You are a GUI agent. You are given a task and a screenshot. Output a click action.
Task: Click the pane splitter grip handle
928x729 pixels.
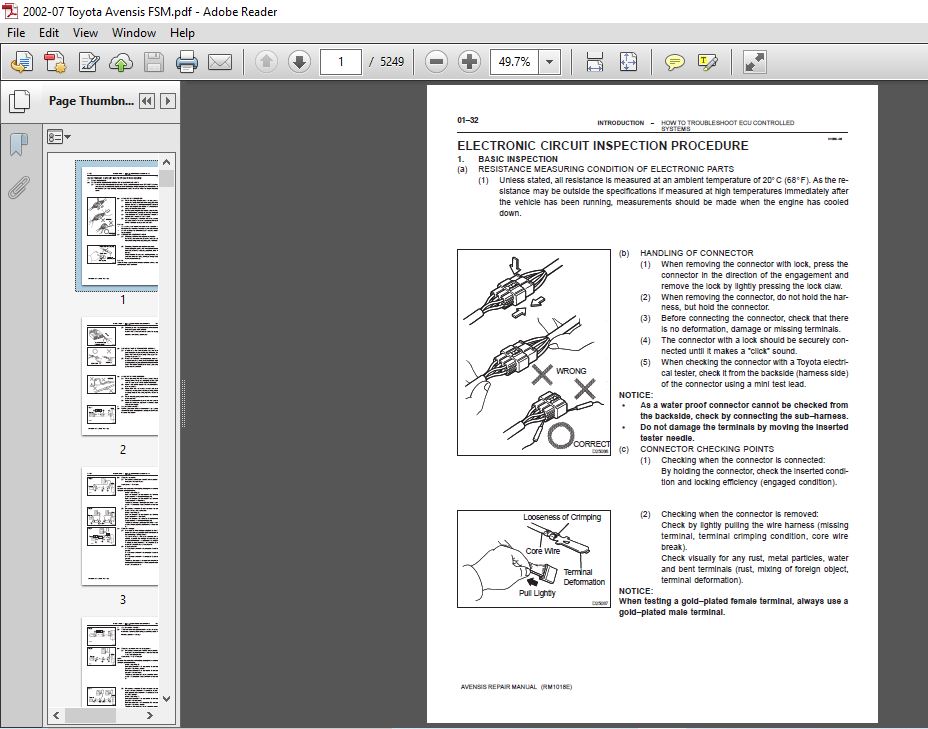(183, 404)
